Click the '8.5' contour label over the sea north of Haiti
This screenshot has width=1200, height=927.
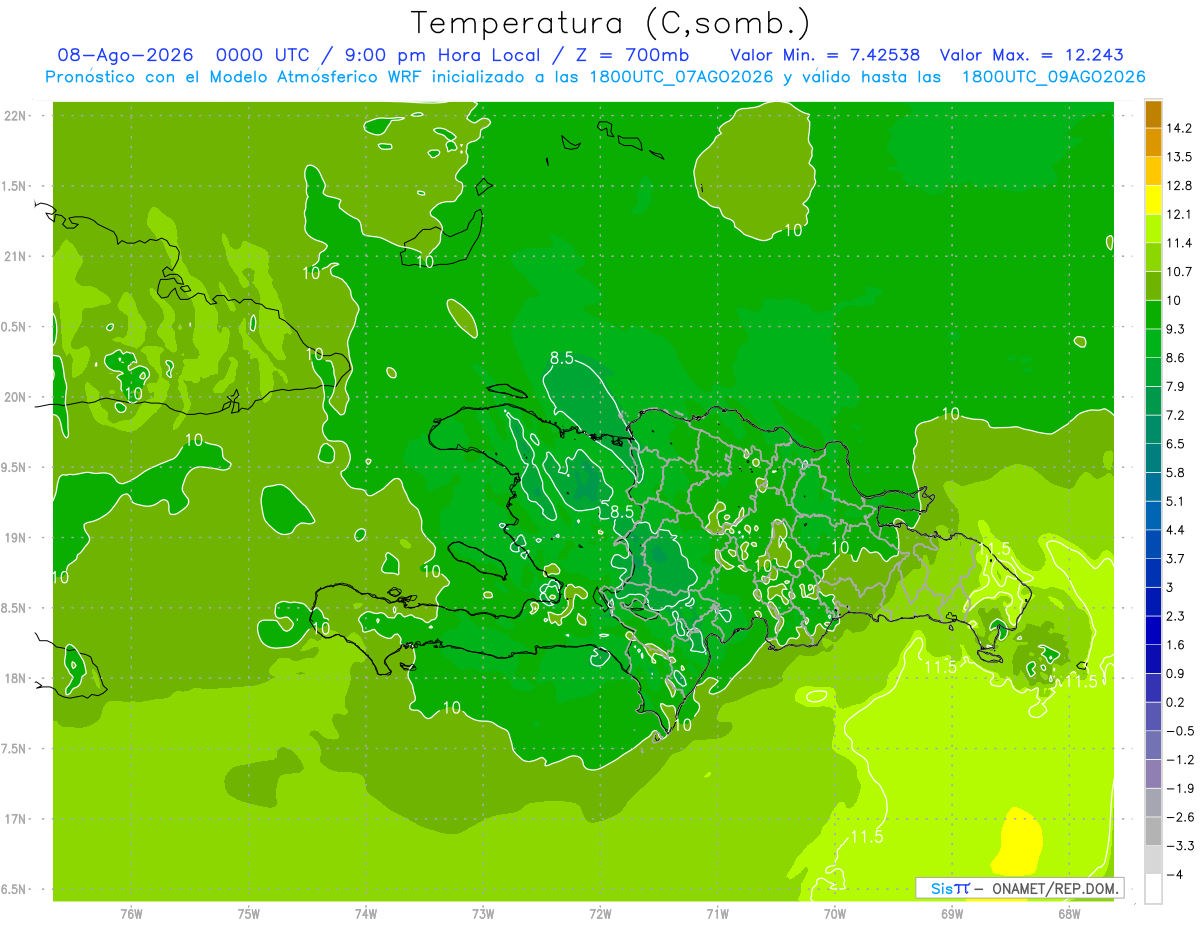[562, 358]
